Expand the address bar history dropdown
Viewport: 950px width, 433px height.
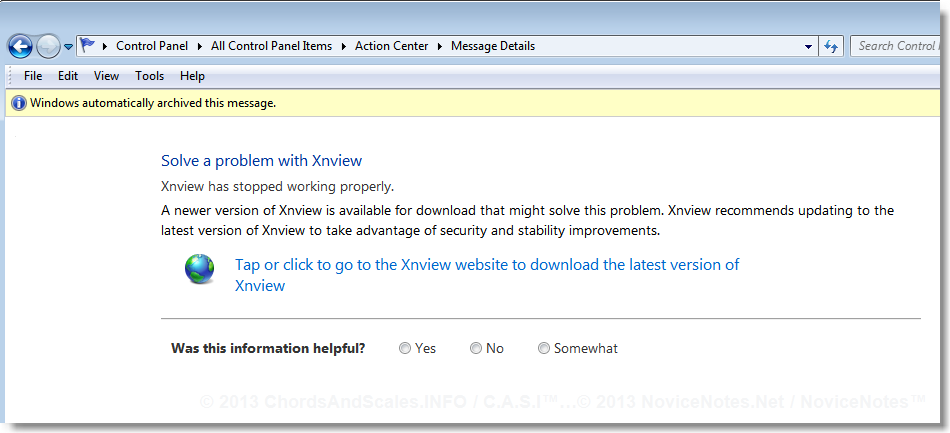tap(808, 47)
